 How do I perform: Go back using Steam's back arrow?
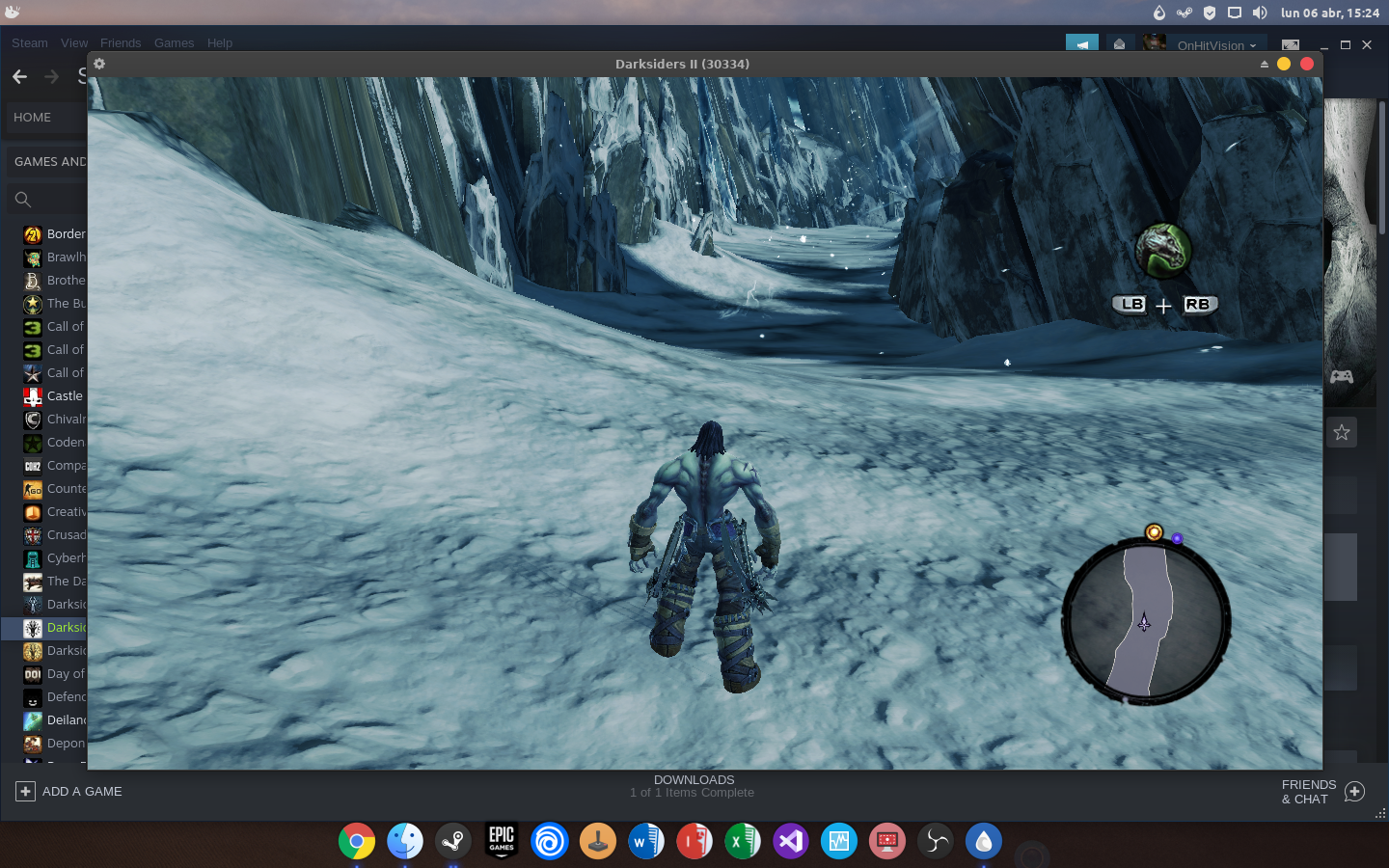click(19, 76)
